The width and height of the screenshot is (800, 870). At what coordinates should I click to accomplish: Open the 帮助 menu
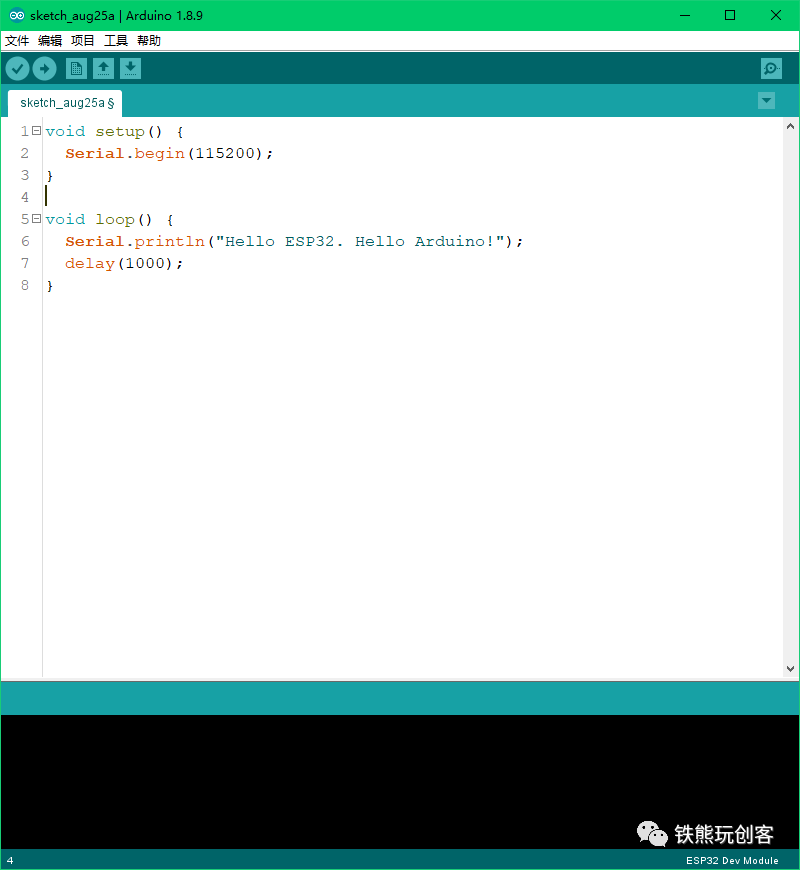tap(149, 41)
